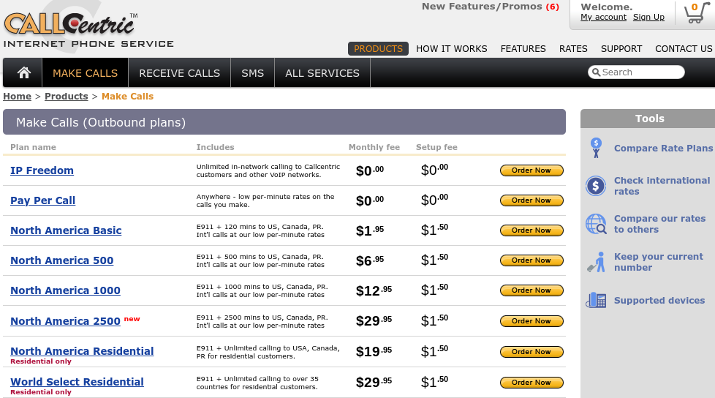Click the Compare Rate Plans person icon
Image resolution: width=715 pixels, height=398 pixels.
click(596, 148)
